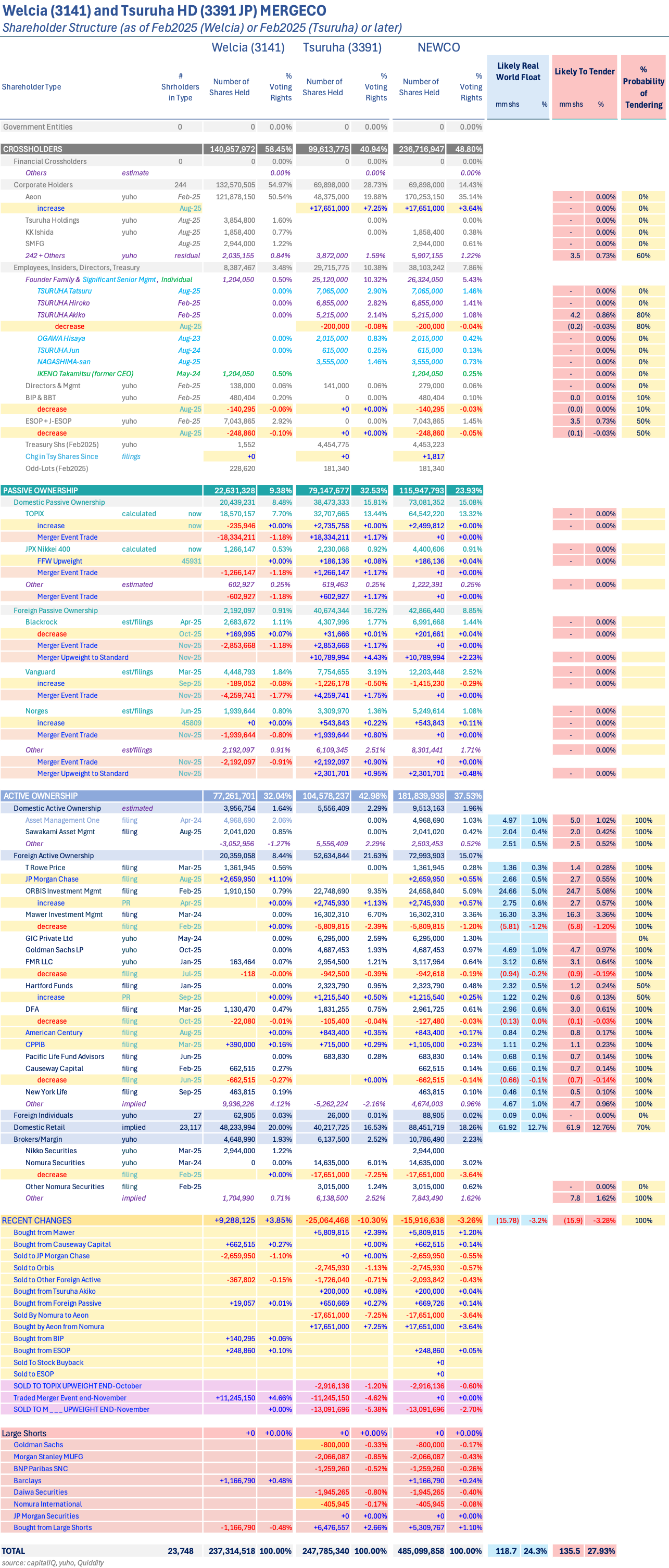Screen dimensions: 669x1568
Task: Click the Mawer Investment Mgmt row label
Action: pyautogui.click(x=64, y=915)
